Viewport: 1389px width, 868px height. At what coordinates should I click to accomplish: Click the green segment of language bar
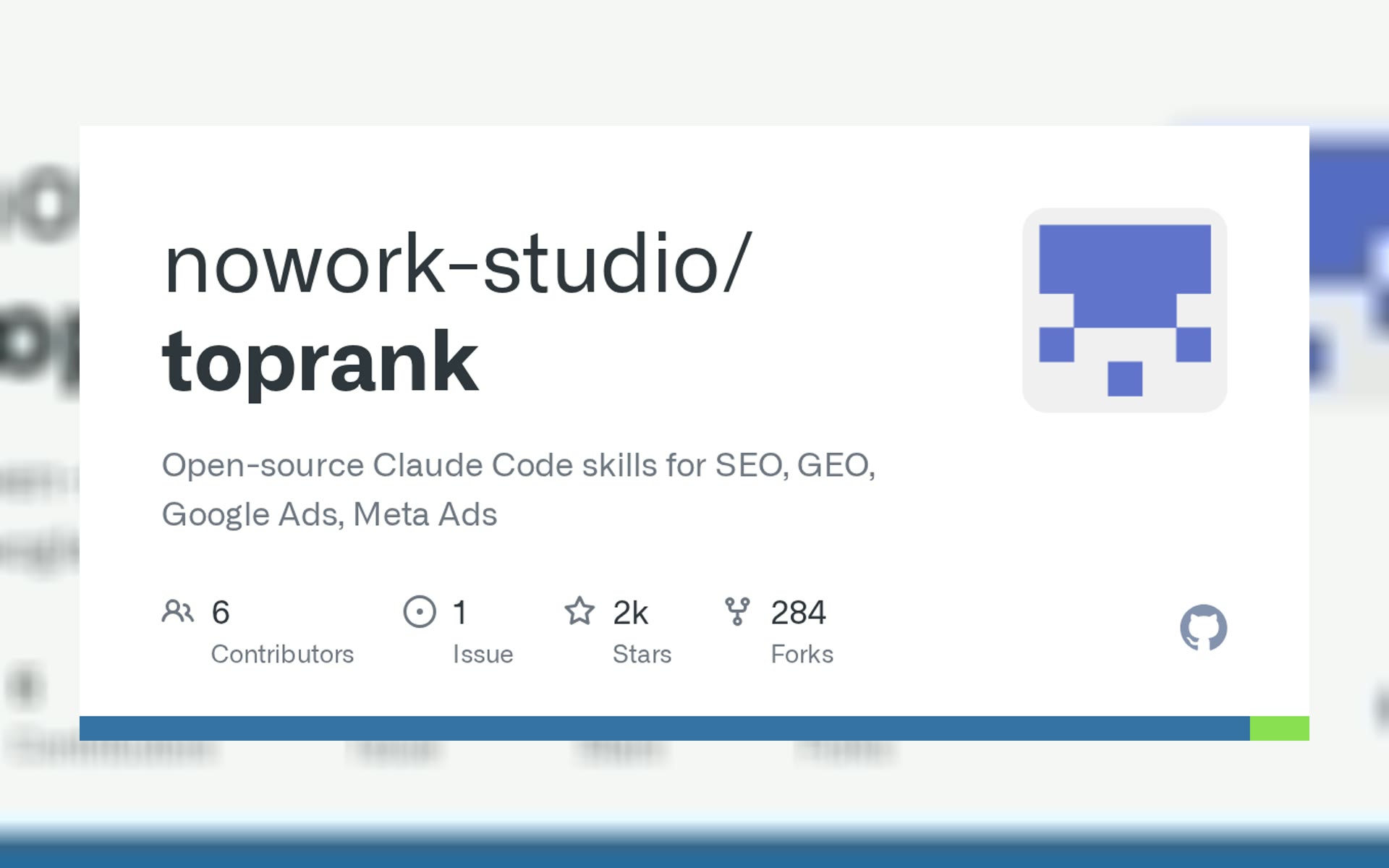click(x=1280, y=728)
